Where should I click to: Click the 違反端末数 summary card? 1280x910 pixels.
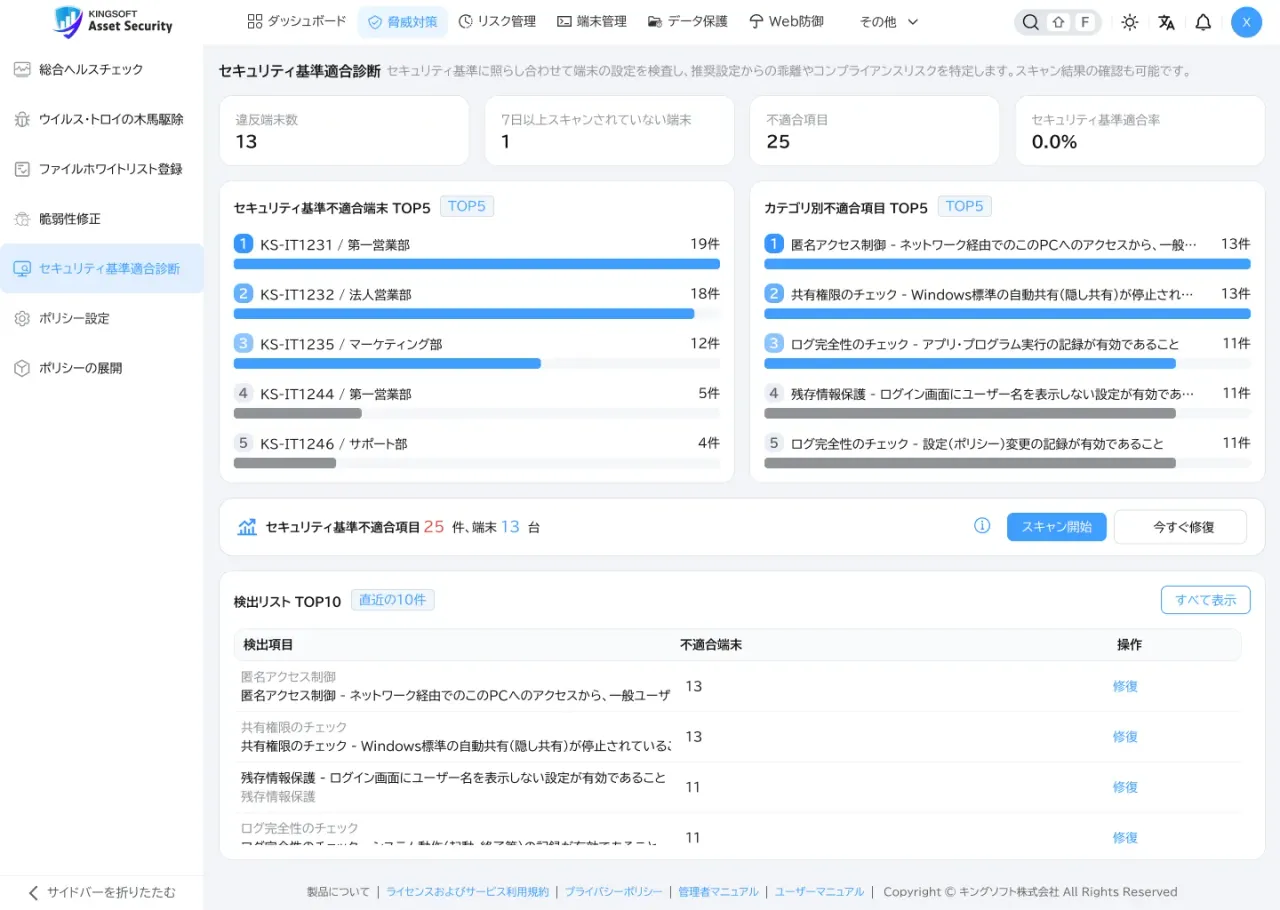click(x=344, y=131)
